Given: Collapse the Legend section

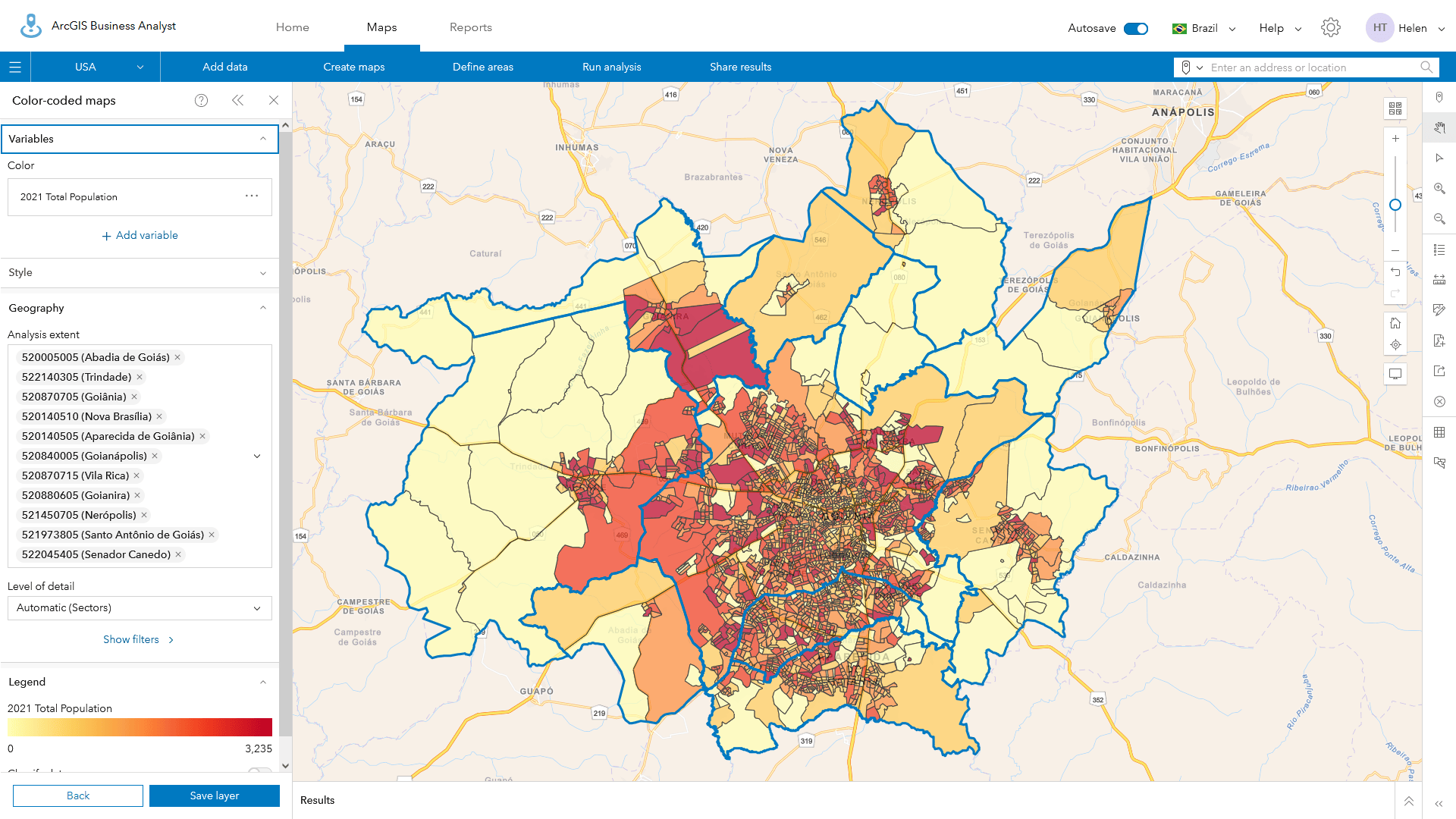Looking at the screenshot, I should coord(263,681).
